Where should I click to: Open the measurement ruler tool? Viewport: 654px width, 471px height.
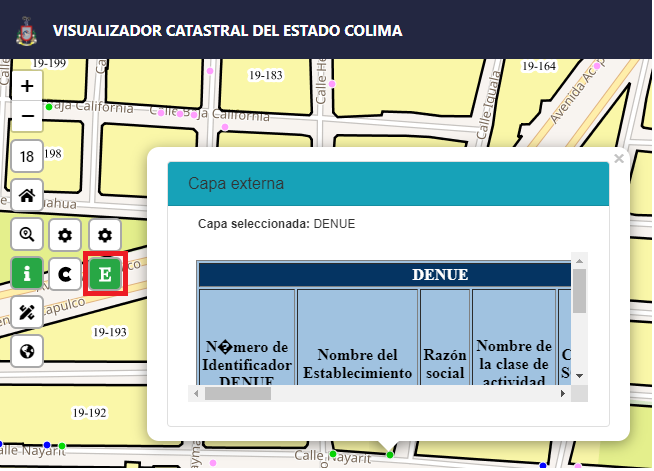pos(27,312)
